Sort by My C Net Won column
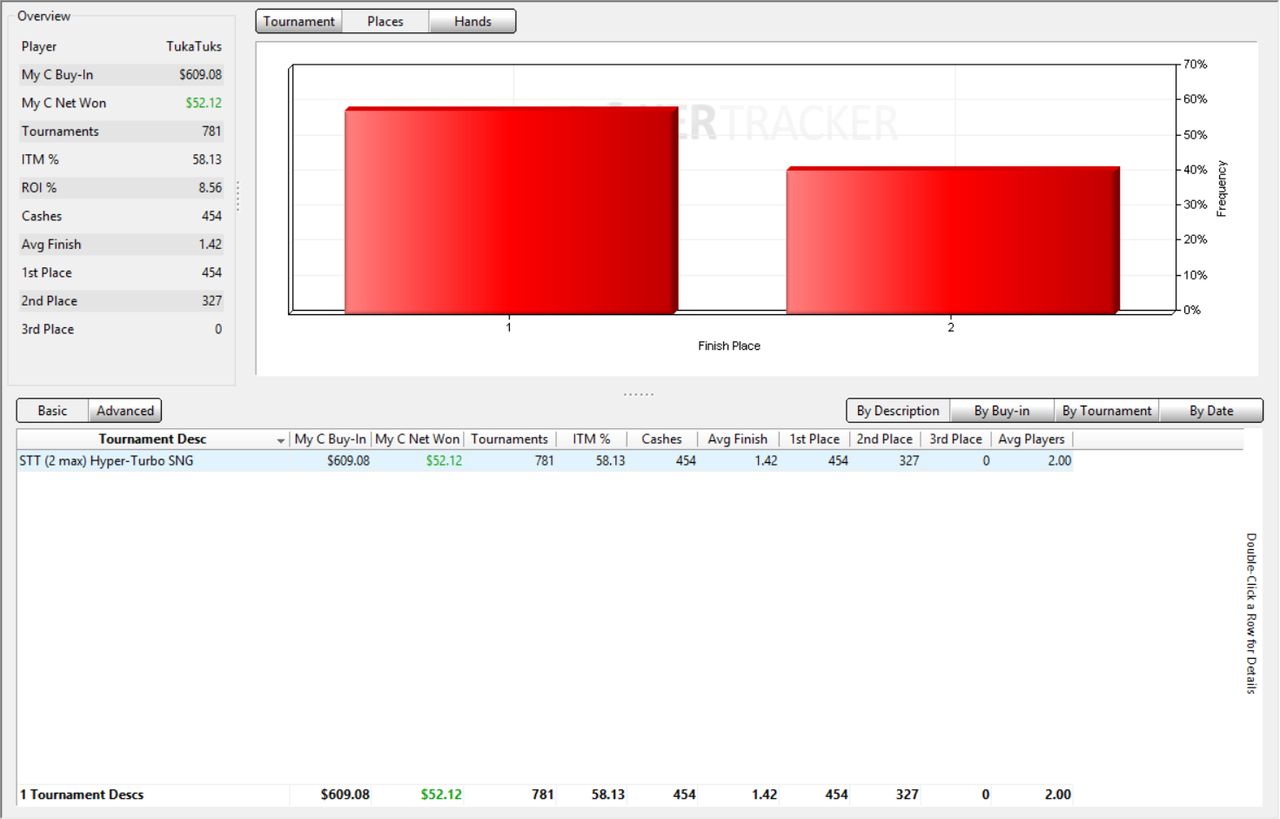This screenshot has width=1280, height=819. [x=417, y=439]
